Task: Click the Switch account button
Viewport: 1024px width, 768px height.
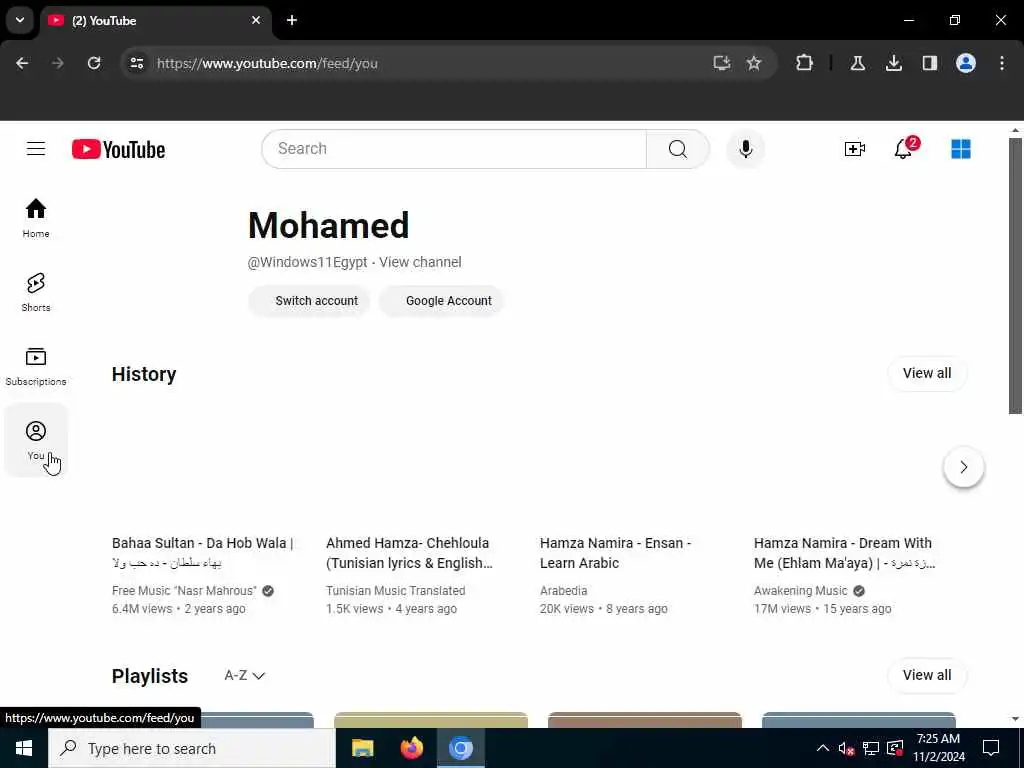Action: click(x=309, y=301)
